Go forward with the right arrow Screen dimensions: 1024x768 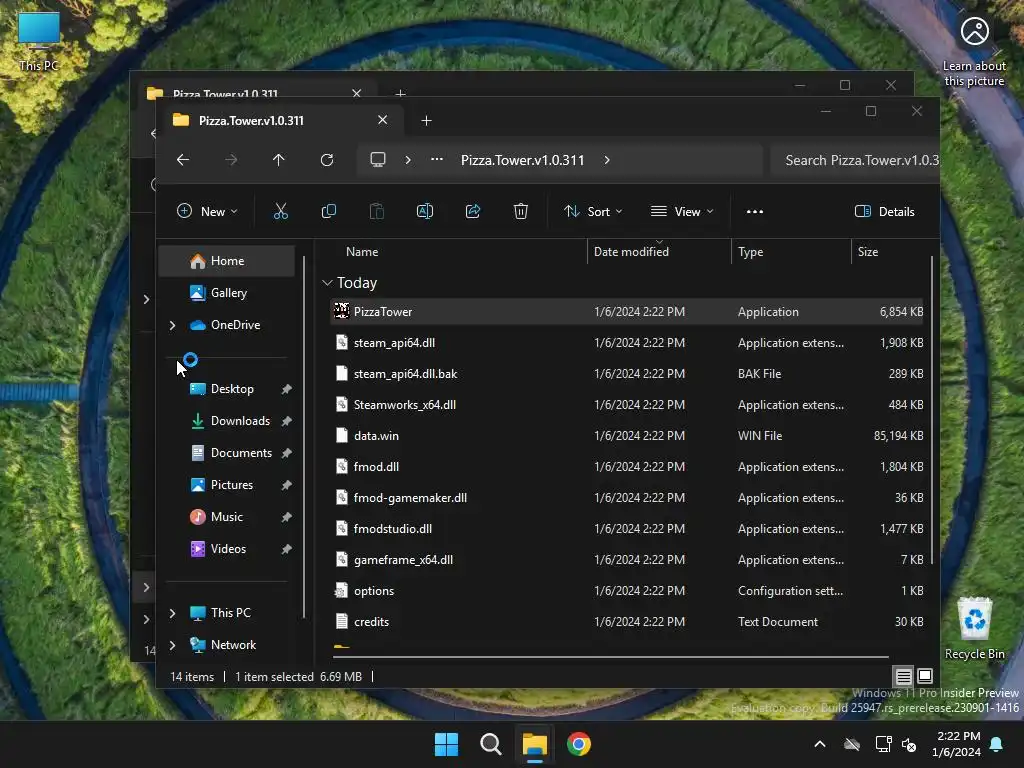pyautogui.click(x=231, y=160)
